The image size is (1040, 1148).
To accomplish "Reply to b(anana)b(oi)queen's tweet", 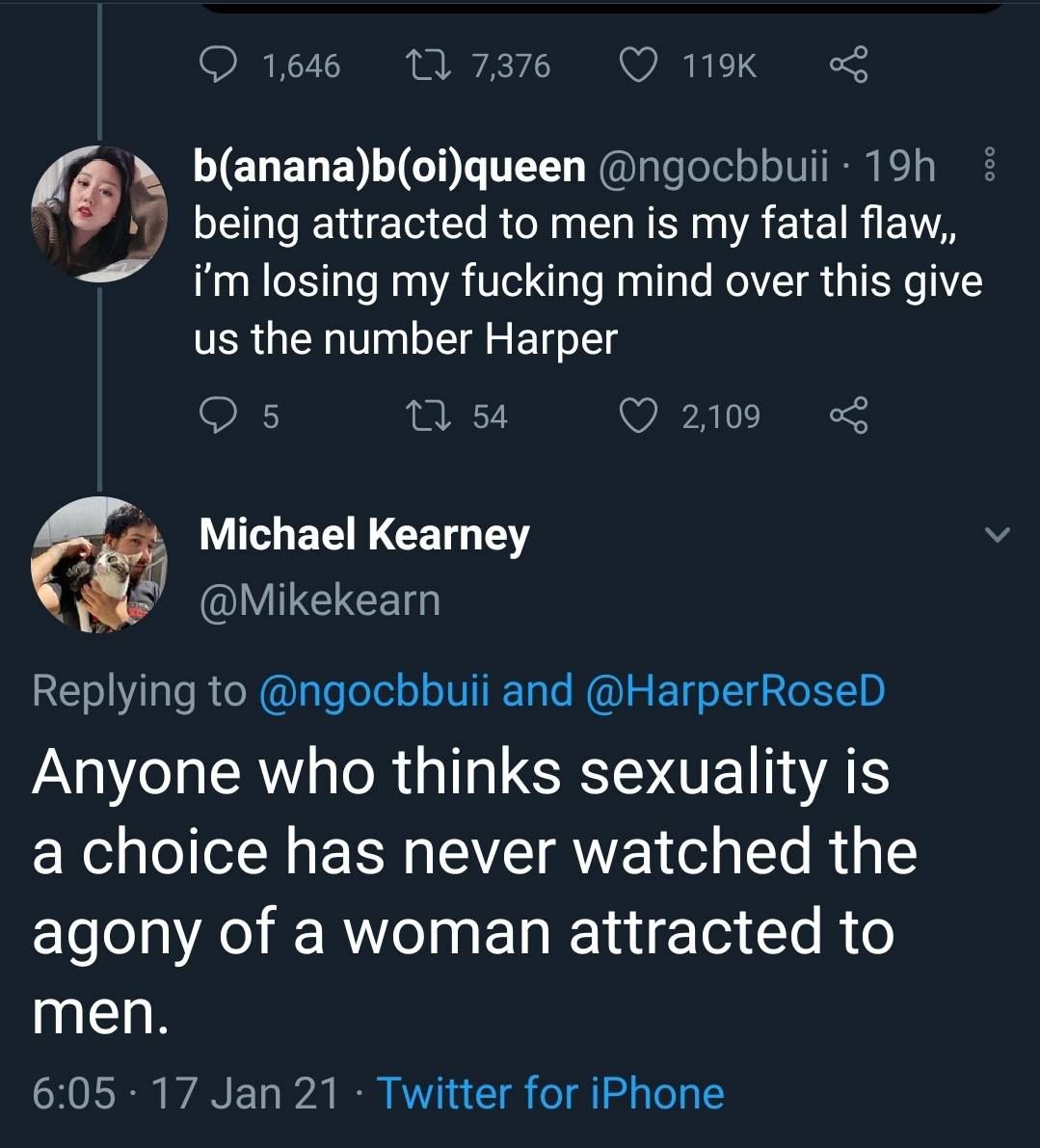I will (219, 415).
